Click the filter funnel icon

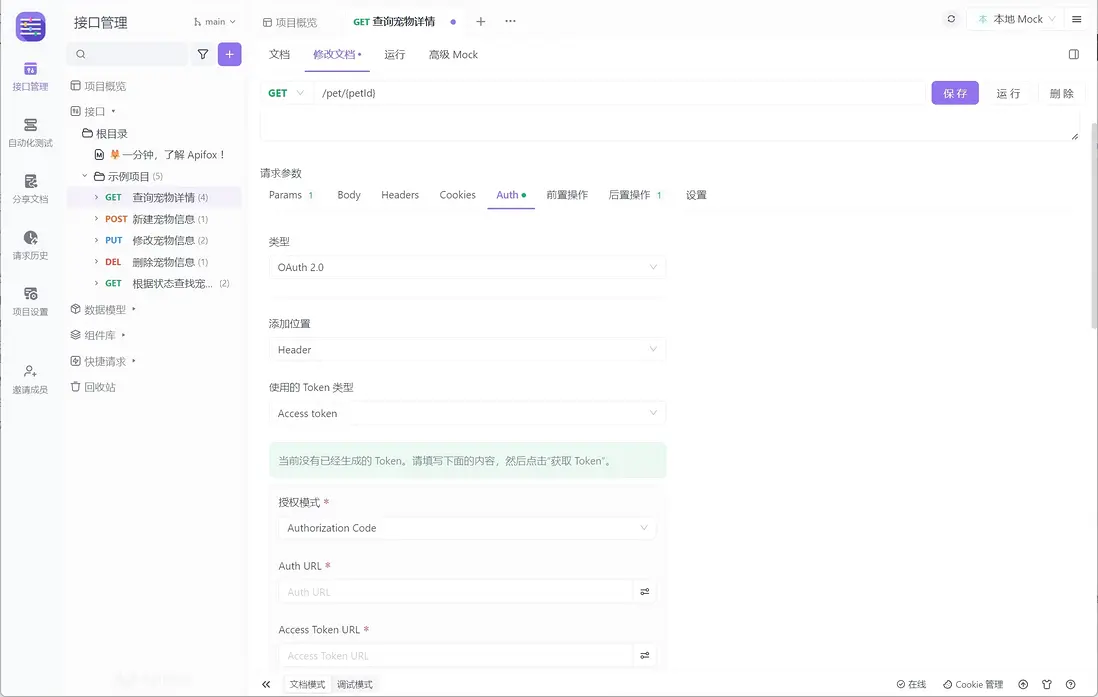click(203, 54)
